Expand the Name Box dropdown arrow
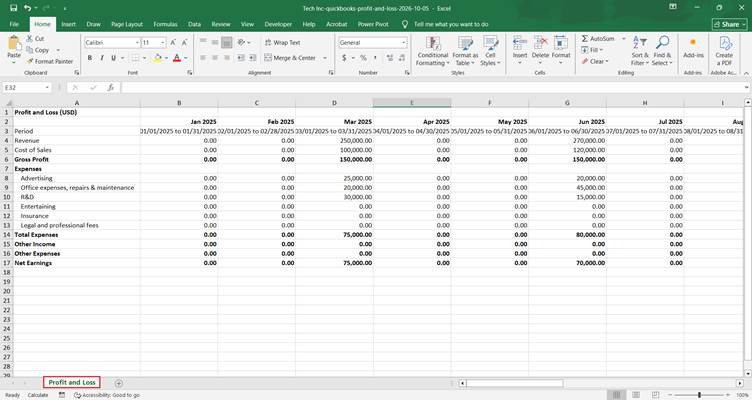 47,87
